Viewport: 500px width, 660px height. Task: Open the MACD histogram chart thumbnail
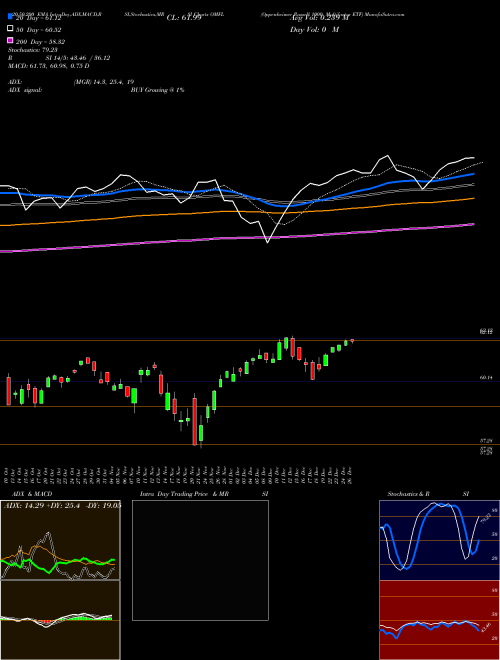tap(60, 620)
